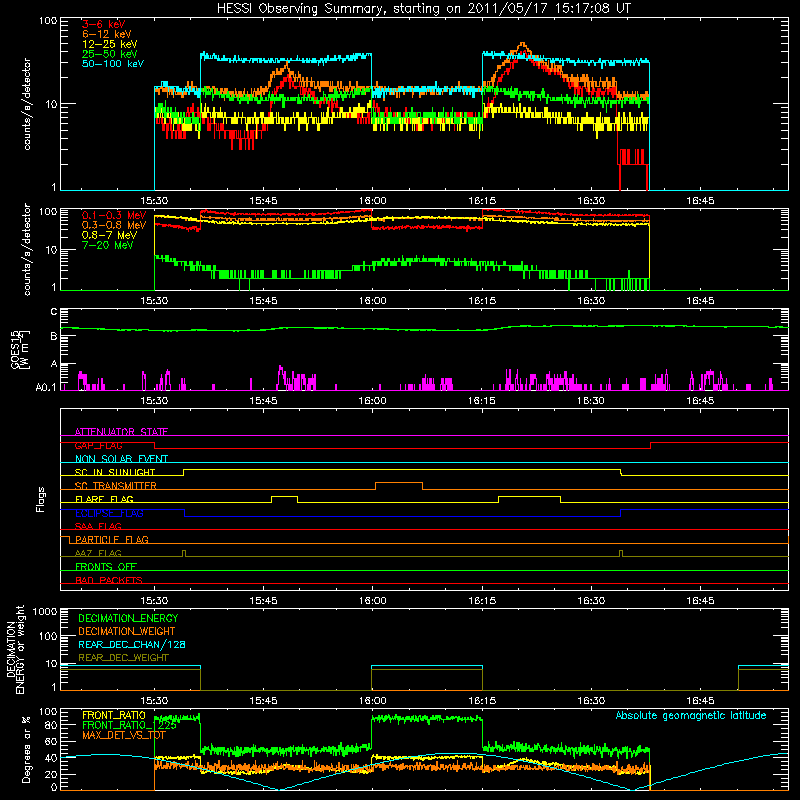This screenshot has width=800, height=800.
Task: Click the FRONTS_OFF flag label
Action: click(106, 567)
